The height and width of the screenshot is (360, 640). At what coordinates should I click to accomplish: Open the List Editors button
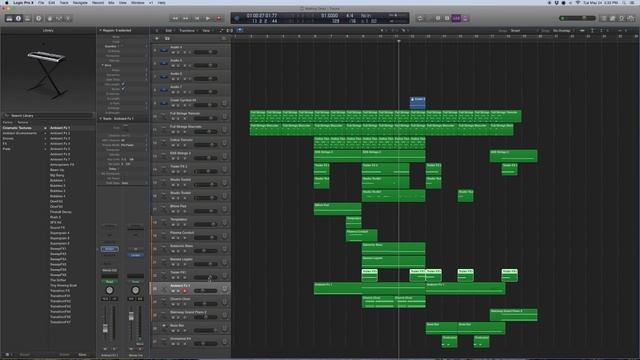point(604,18)
